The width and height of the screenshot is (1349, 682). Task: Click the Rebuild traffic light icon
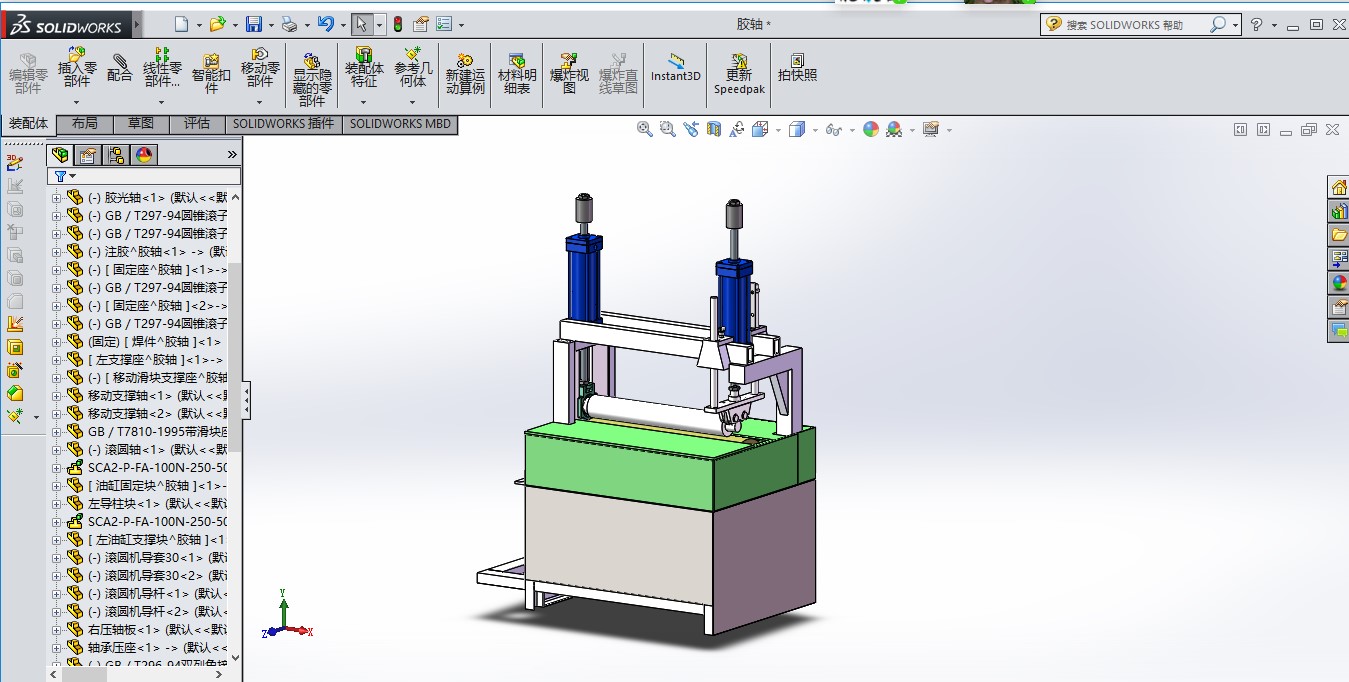pos(397,25)
